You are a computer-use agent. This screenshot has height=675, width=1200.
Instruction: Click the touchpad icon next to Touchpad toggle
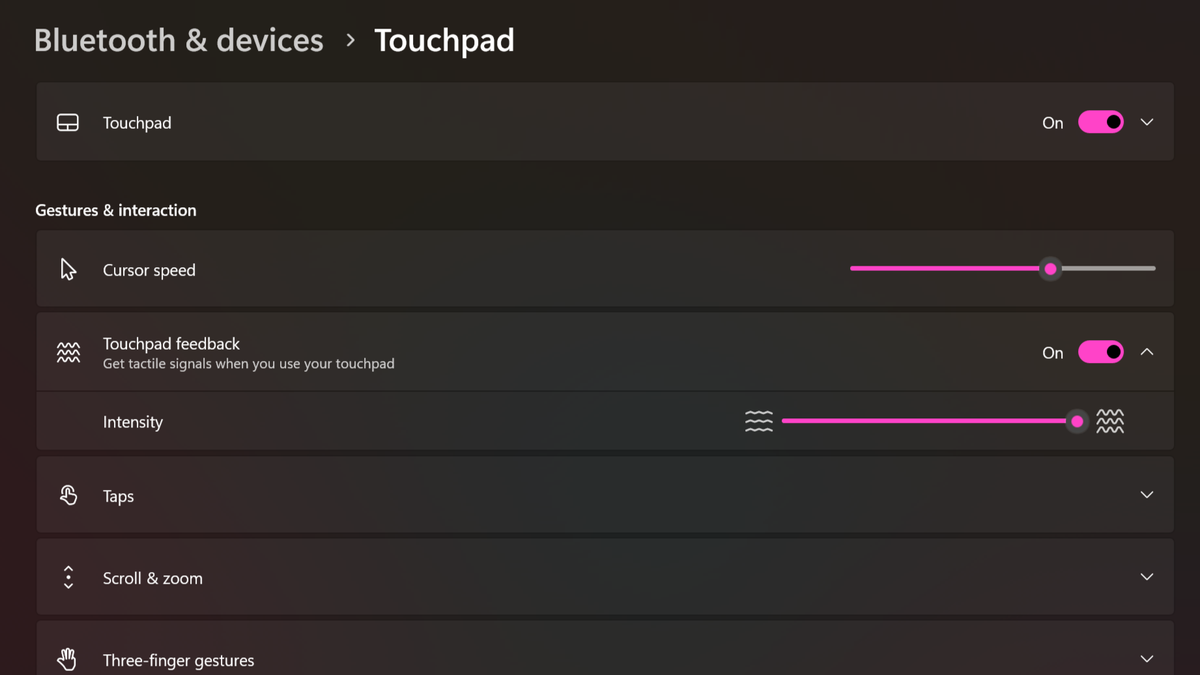tap(67, 122)
